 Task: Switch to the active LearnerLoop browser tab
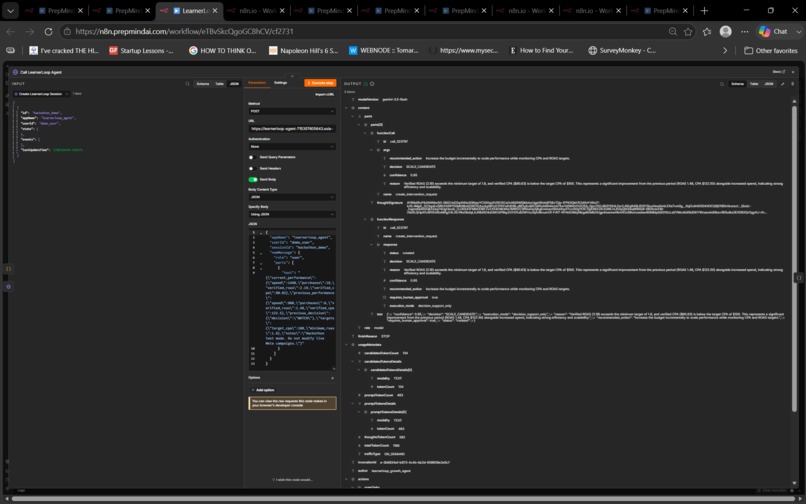(189, 10)
